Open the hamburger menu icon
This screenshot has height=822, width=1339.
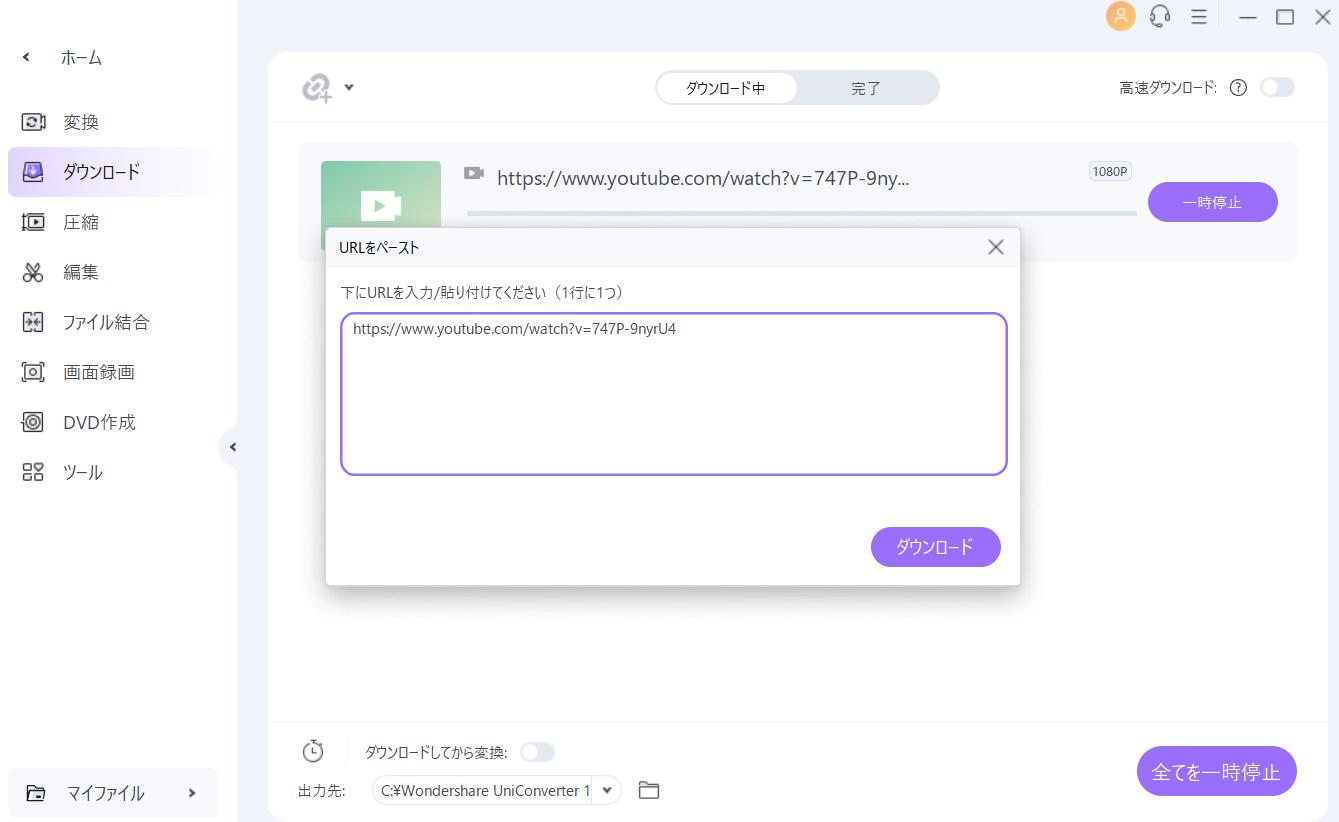point(1198,17)
